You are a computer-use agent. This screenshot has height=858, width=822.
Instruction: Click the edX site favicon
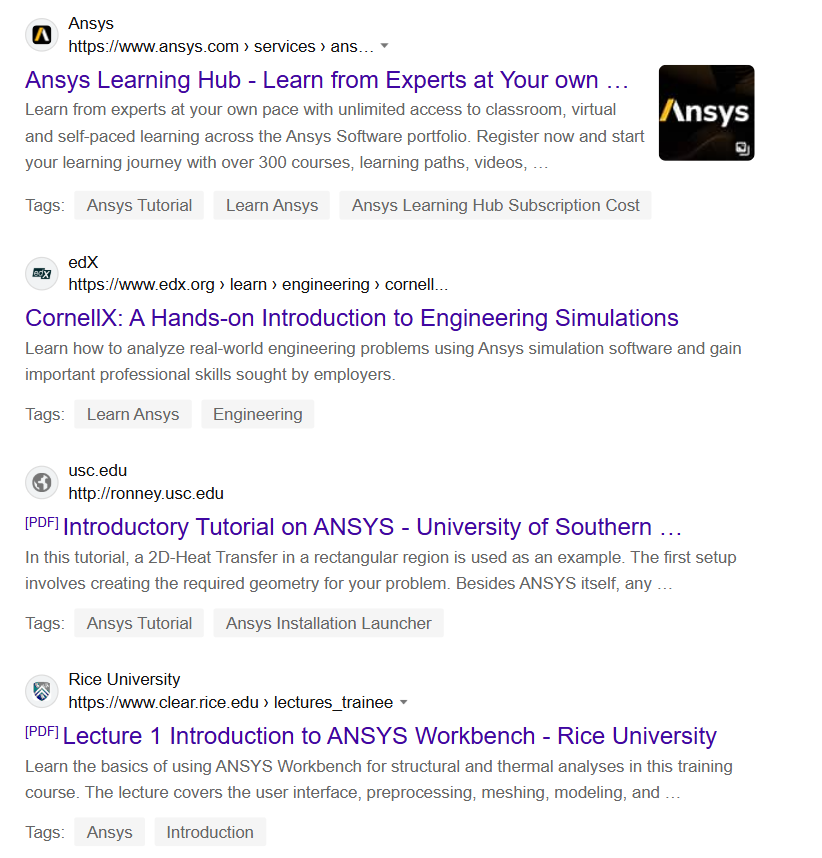[41, 272]
